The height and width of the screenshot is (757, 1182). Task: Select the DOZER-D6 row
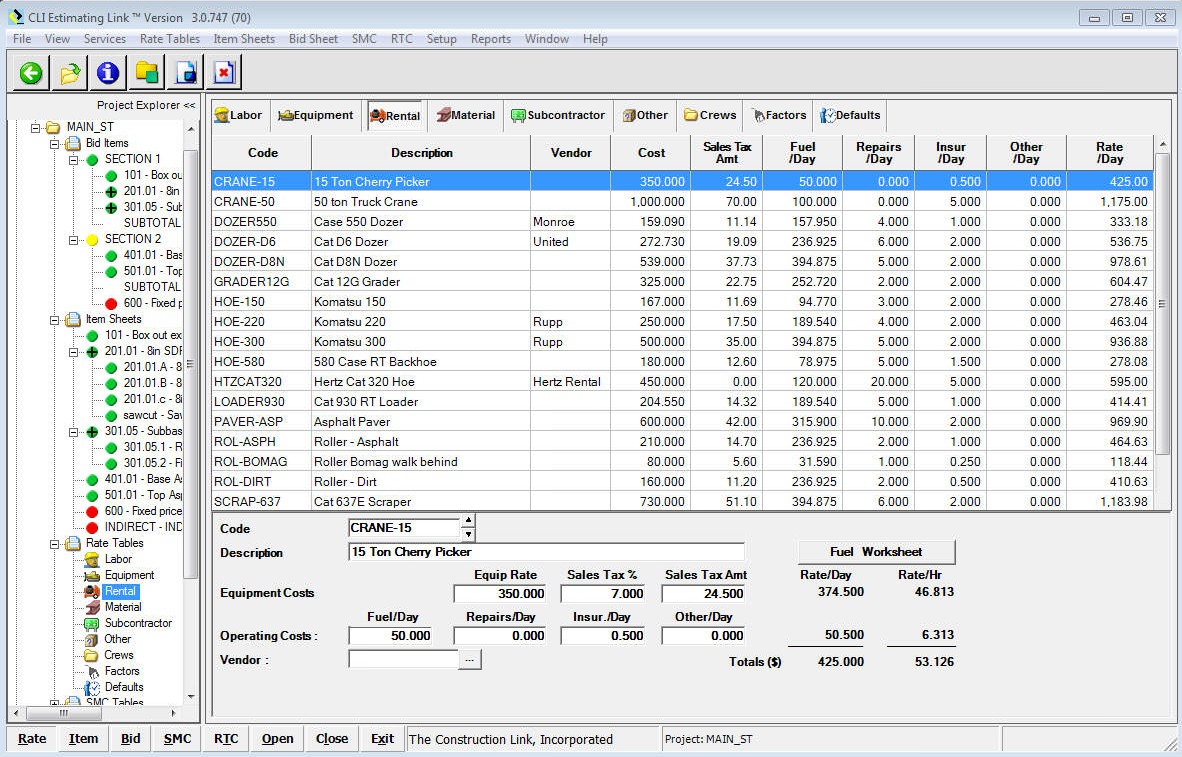tap(682, 241)
